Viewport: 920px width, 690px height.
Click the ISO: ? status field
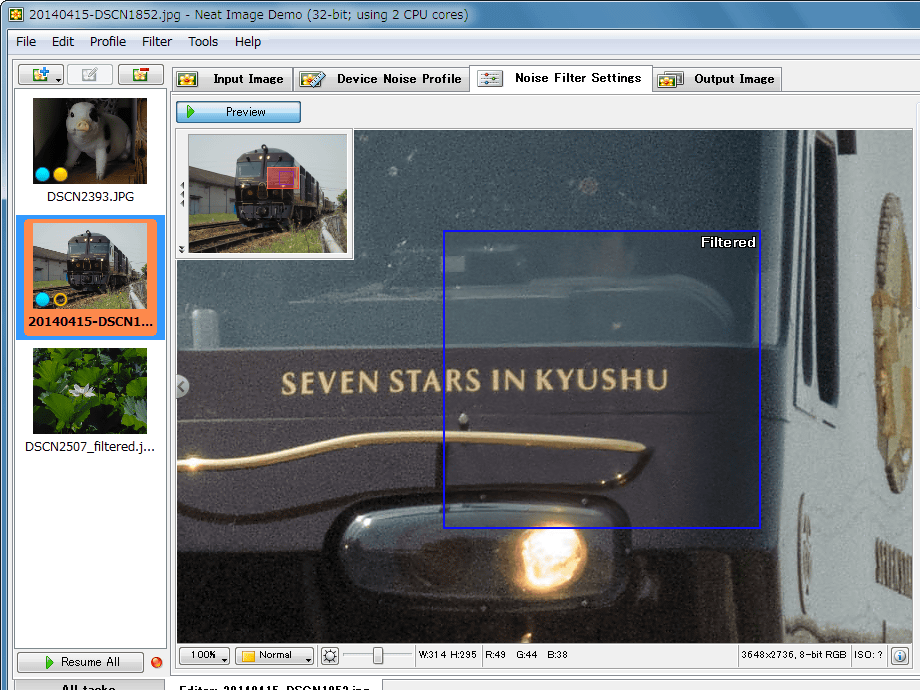[x=868, y=655]
